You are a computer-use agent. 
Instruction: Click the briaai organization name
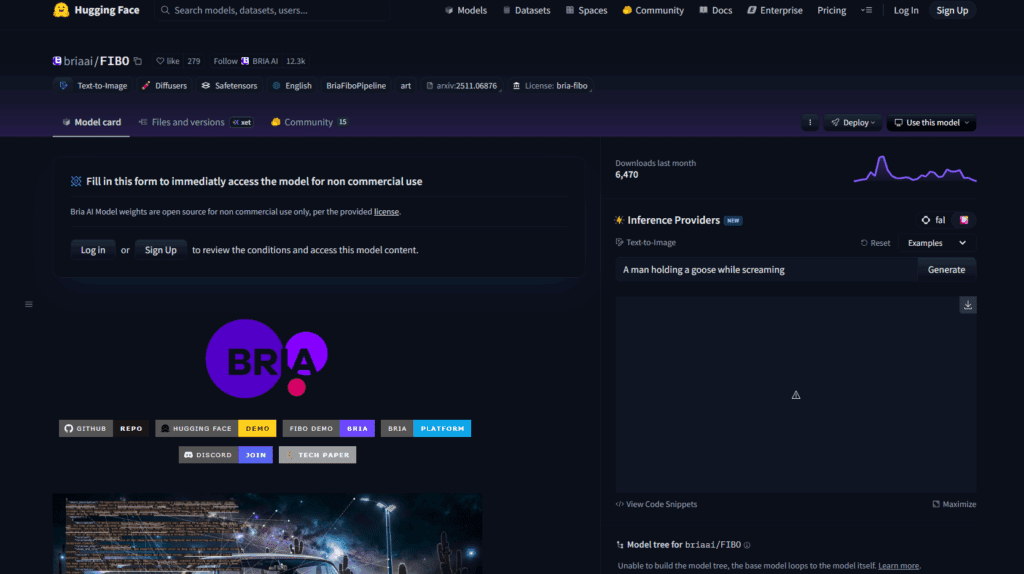click(78, 61)
